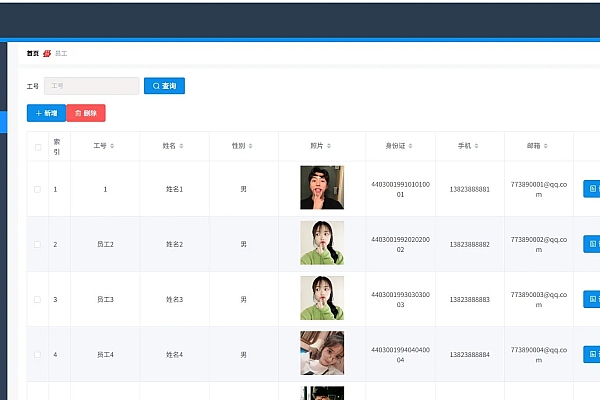Image resolution: width=600 pixels, height=400 pixels.
Task: Click the name cell 姓名1
Action: (x=174, y=189)
